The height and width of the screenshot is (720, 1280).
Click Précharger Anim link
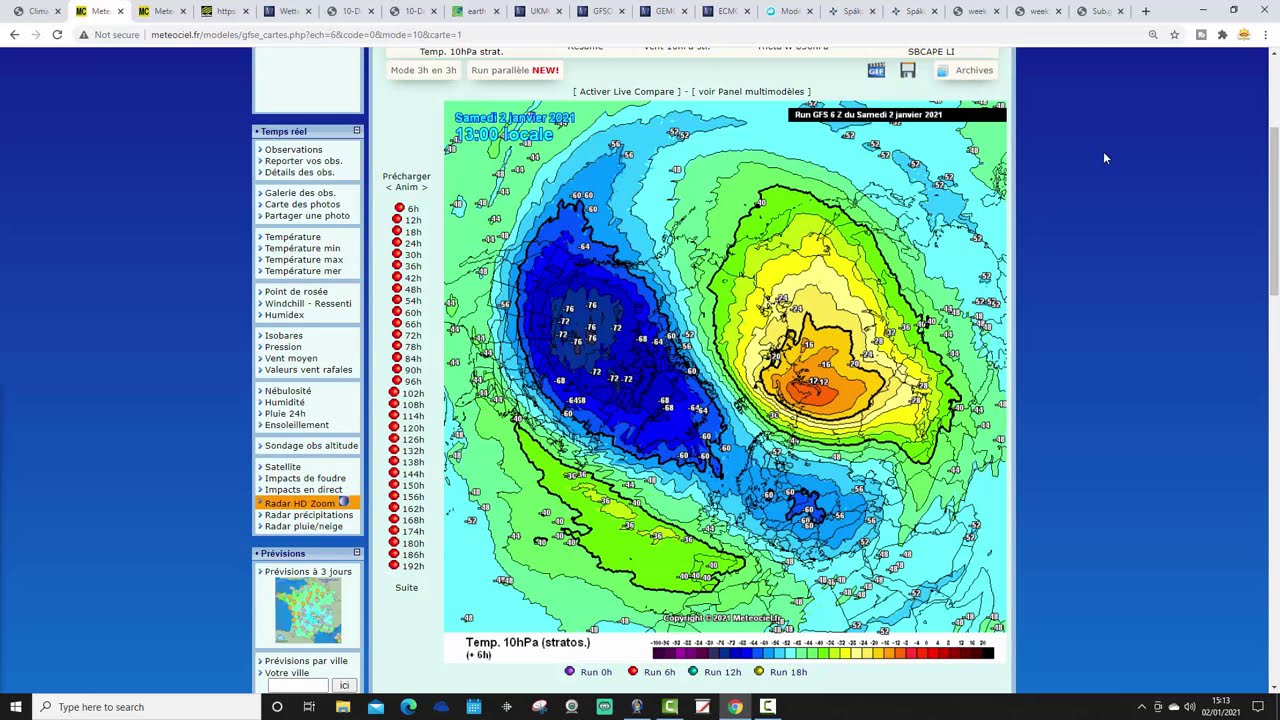[x=406, y=181]
